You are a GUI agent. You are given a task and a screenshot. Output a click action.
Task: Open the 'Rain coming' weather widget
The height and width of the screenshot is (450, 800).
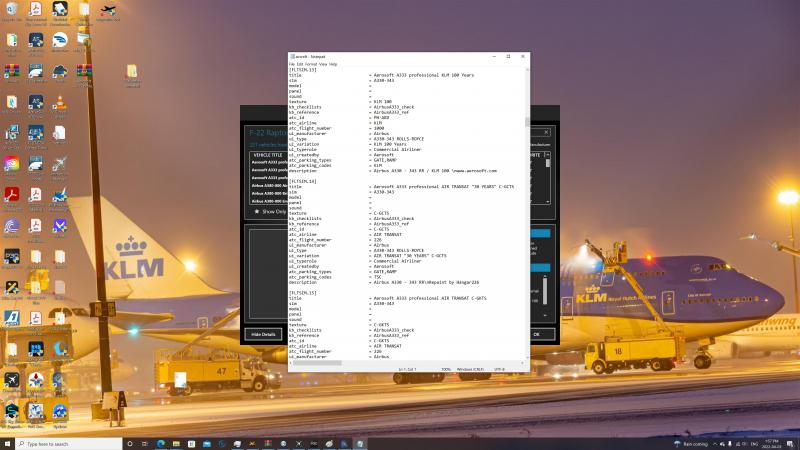[691, 444]
